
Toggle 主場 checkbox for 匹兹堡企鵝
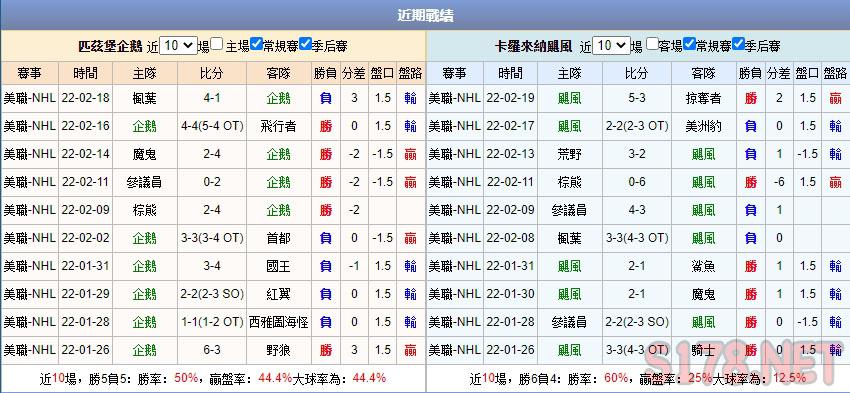(216, 44)
